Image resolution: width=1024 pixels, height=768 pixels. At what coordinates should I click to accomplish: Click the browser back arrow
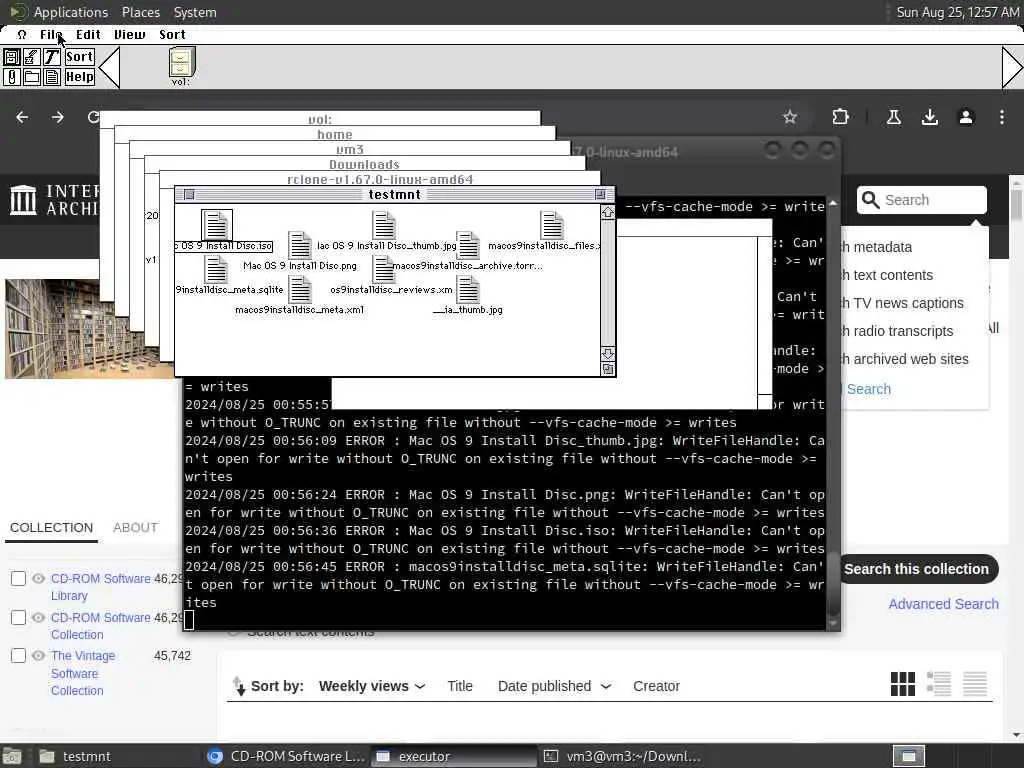pos(22,117)
